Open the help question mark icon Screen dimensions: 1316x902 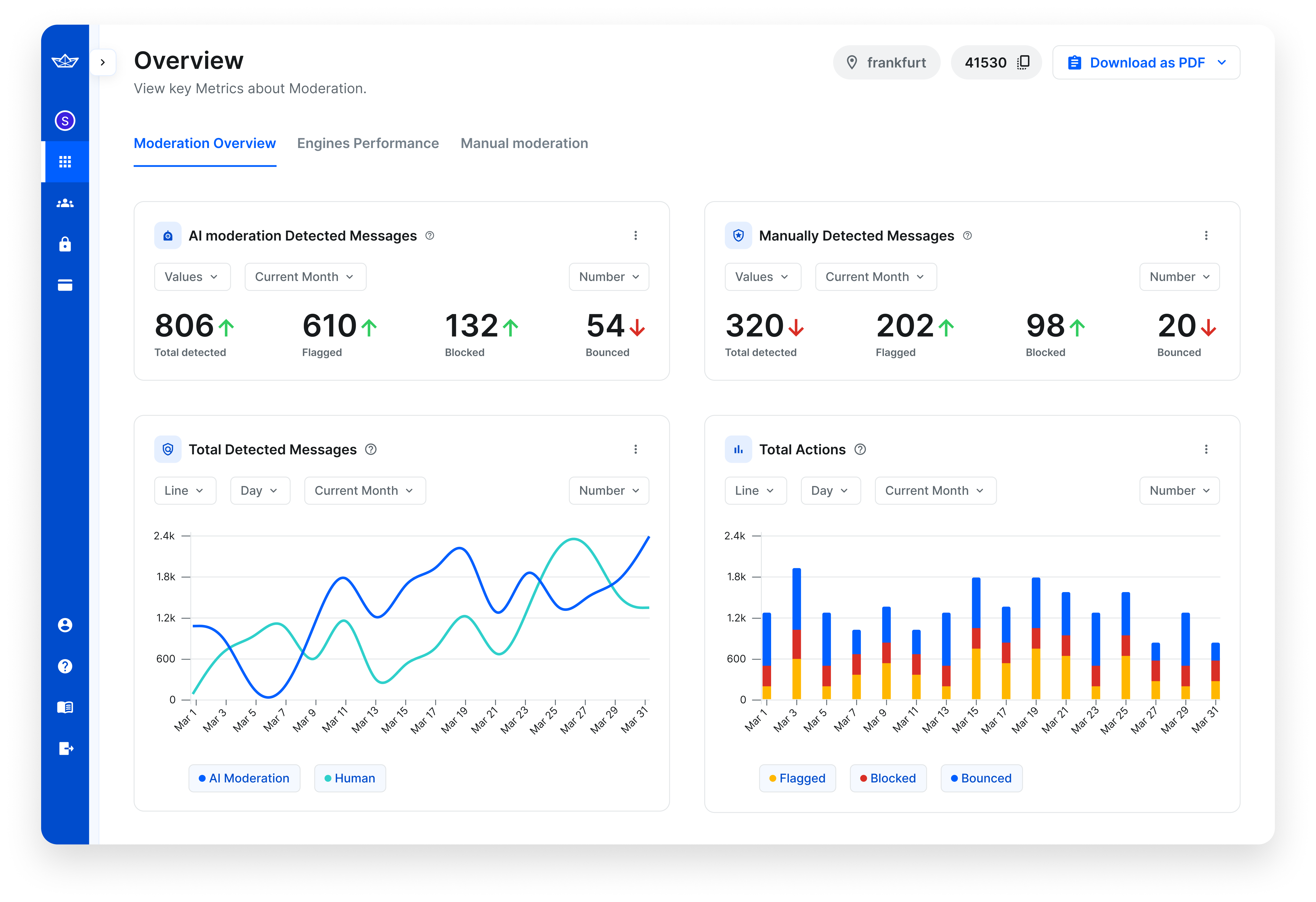(65, 666)
